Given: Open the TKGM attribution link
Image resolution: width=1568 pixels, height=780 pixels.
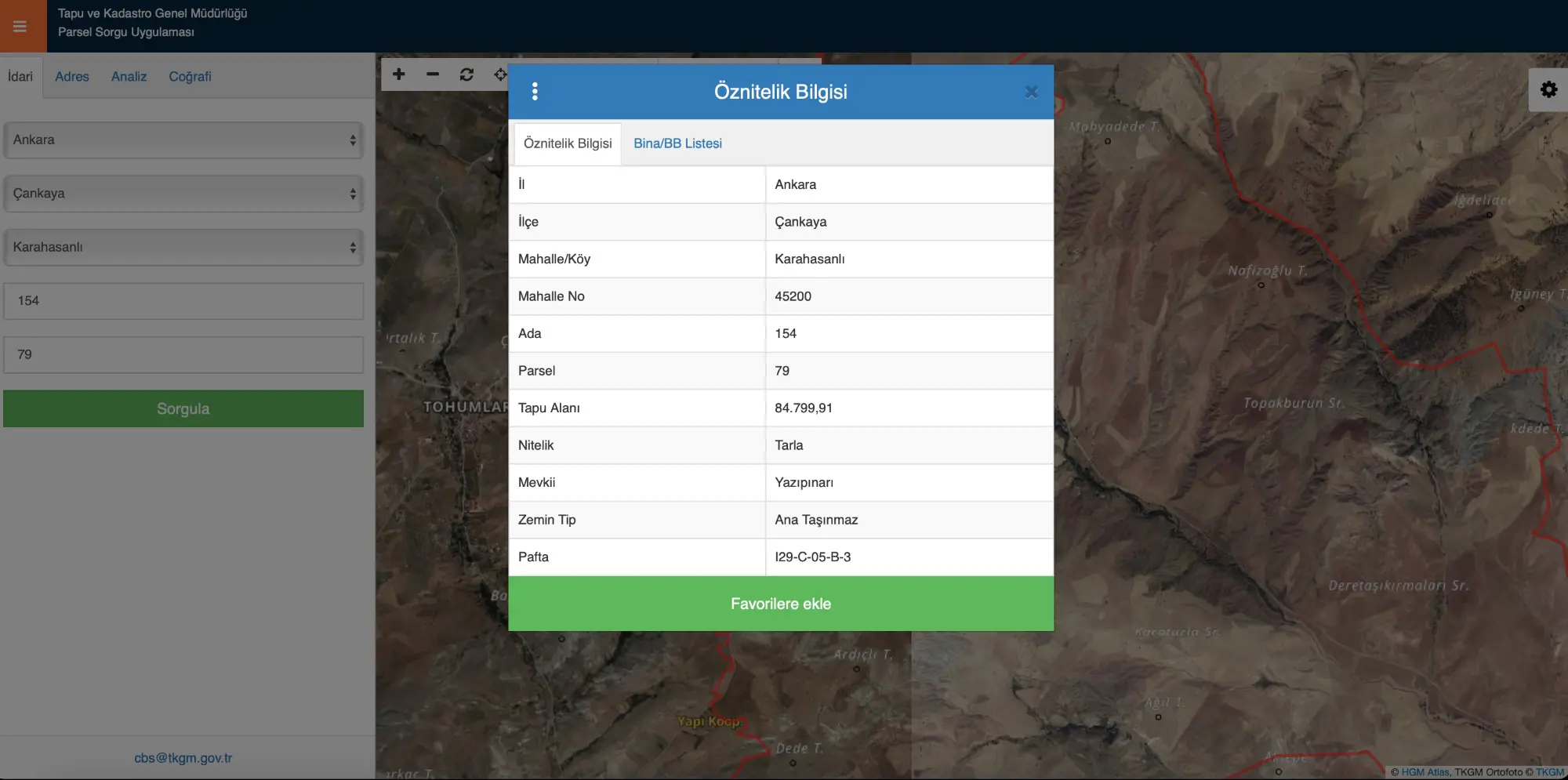Looking at the screenshot, I should tap(1550, 772).
